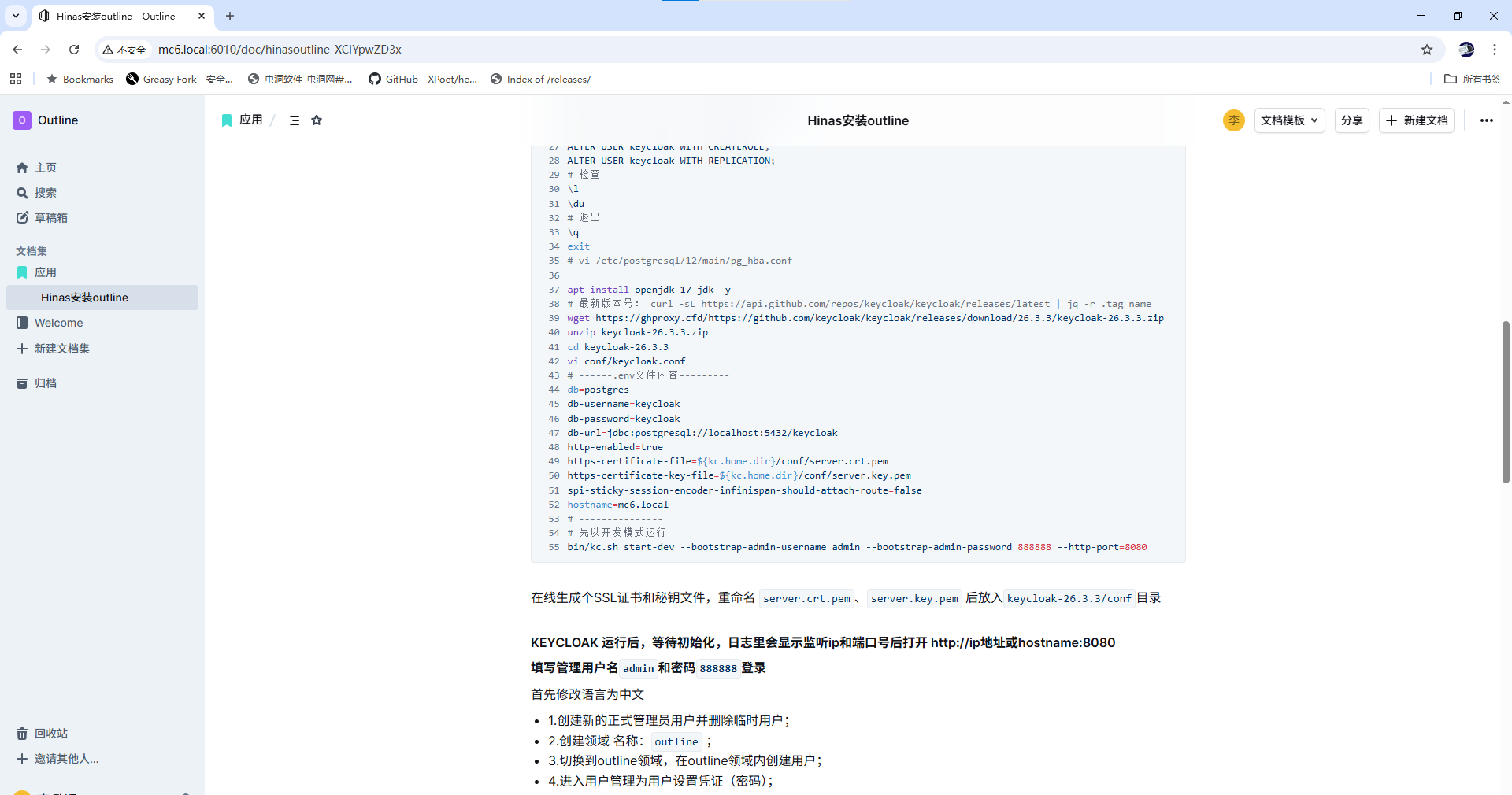Close the Hinas安装outline browser tab

point(202,16)
